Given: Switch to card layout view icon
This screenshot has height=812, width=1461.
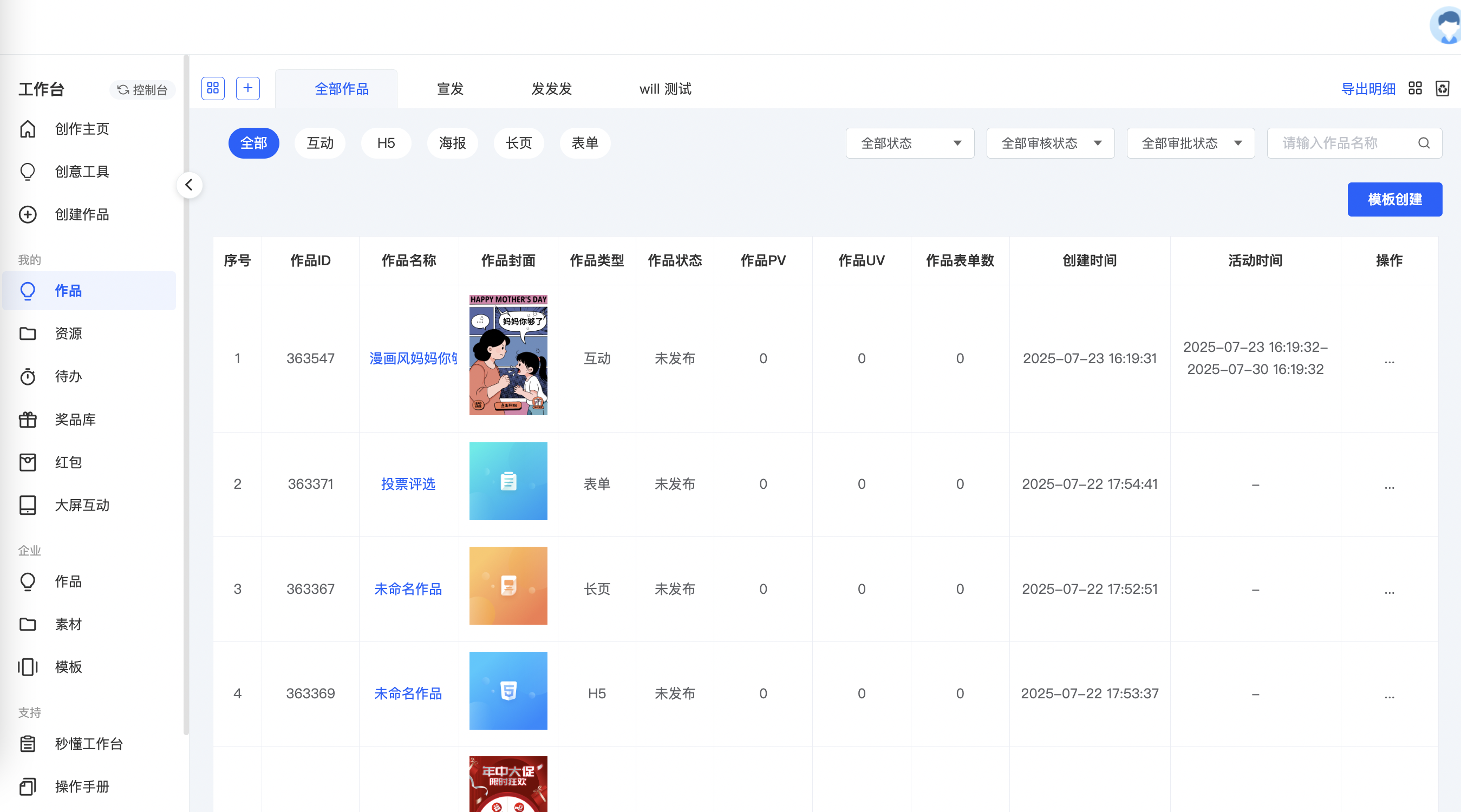Looking at the screenshot, I should click(x=1415, y=88).
